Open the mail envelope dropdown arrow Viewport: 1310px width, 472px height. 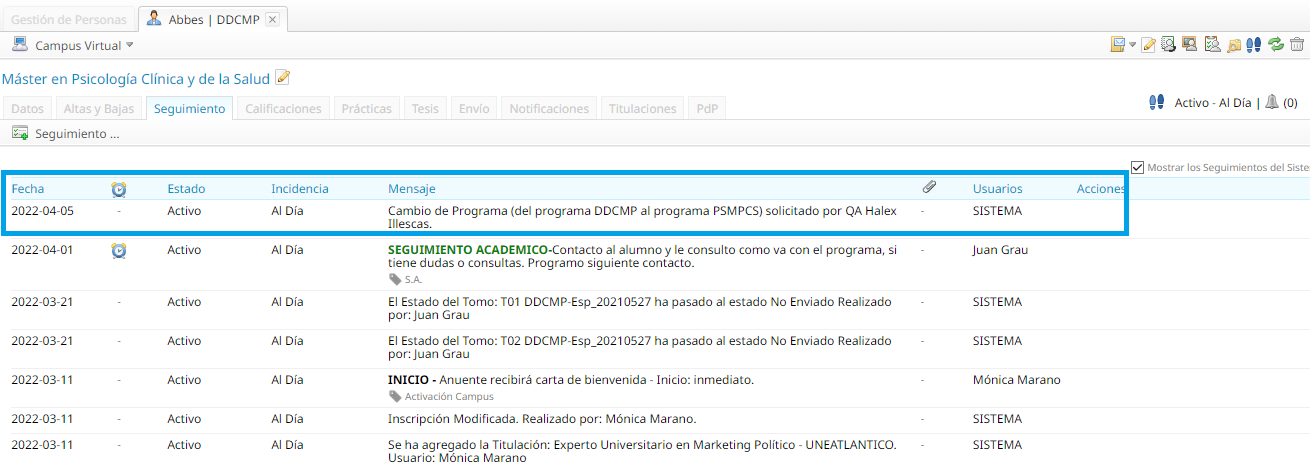[x=1132, y=45]
